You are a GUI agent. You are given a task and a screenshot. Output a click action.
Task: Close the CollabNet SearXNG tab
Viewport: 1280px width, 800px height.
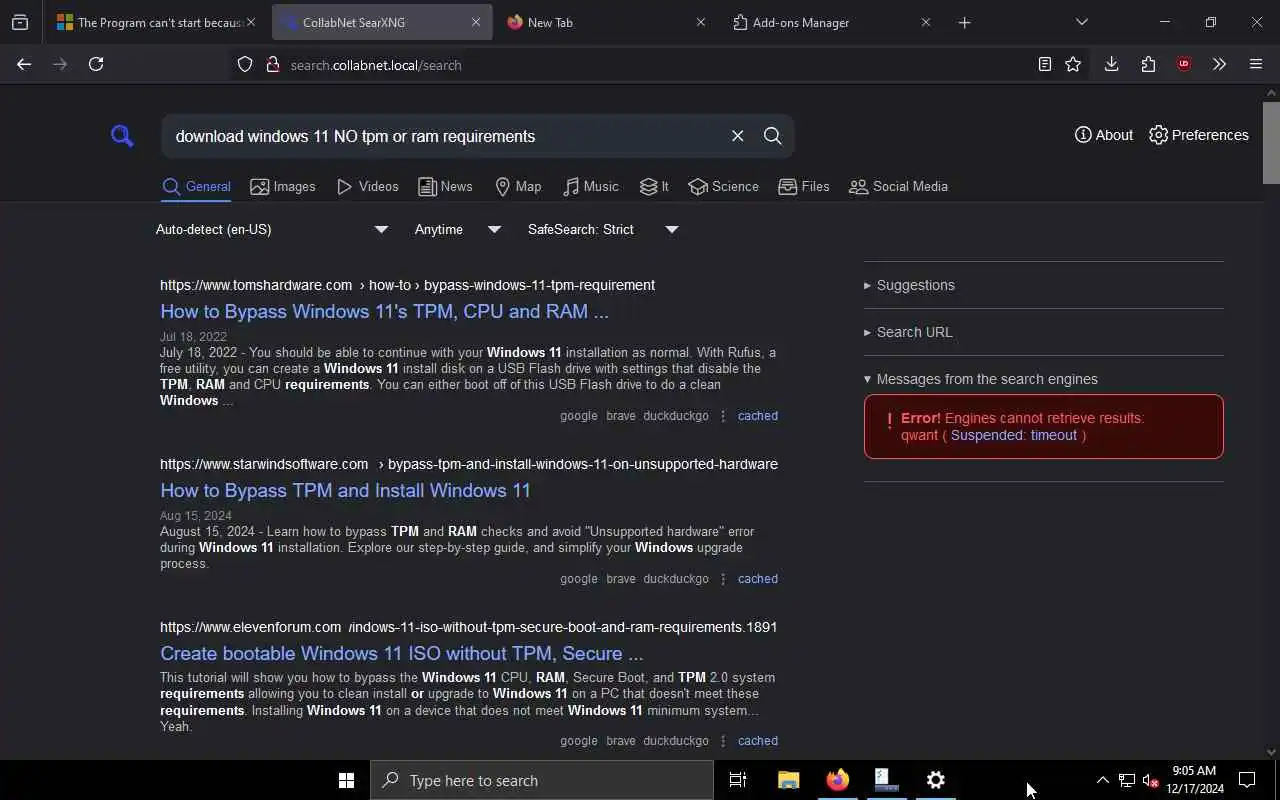point(476,22)
